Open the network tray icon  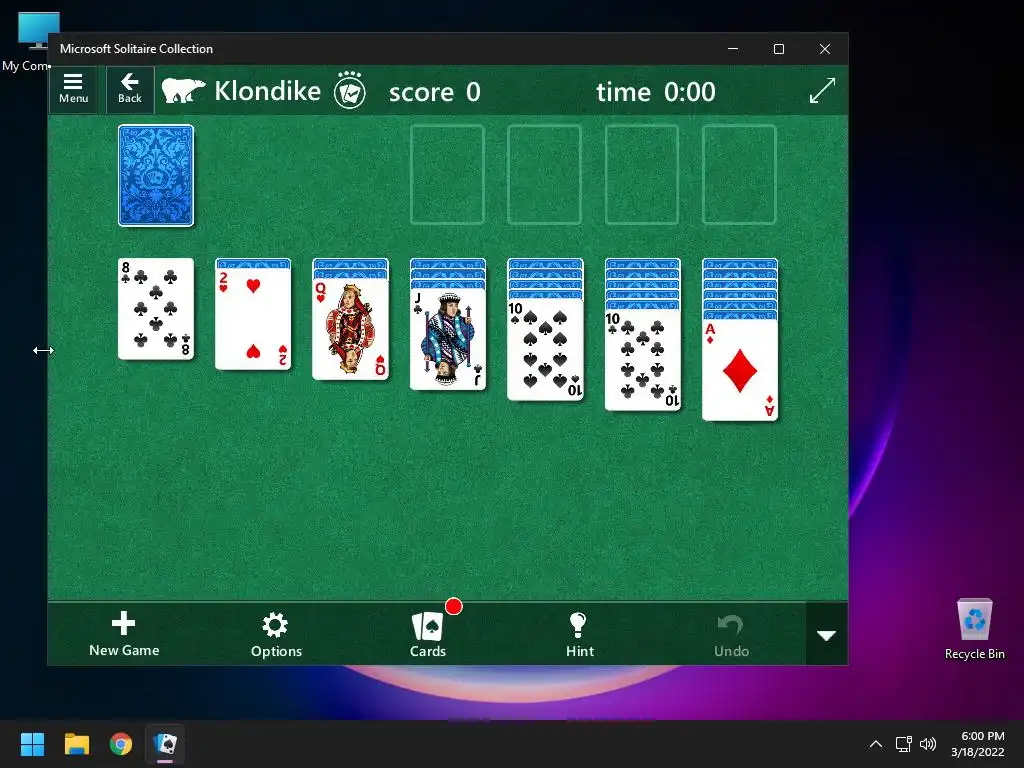(903, 744)
